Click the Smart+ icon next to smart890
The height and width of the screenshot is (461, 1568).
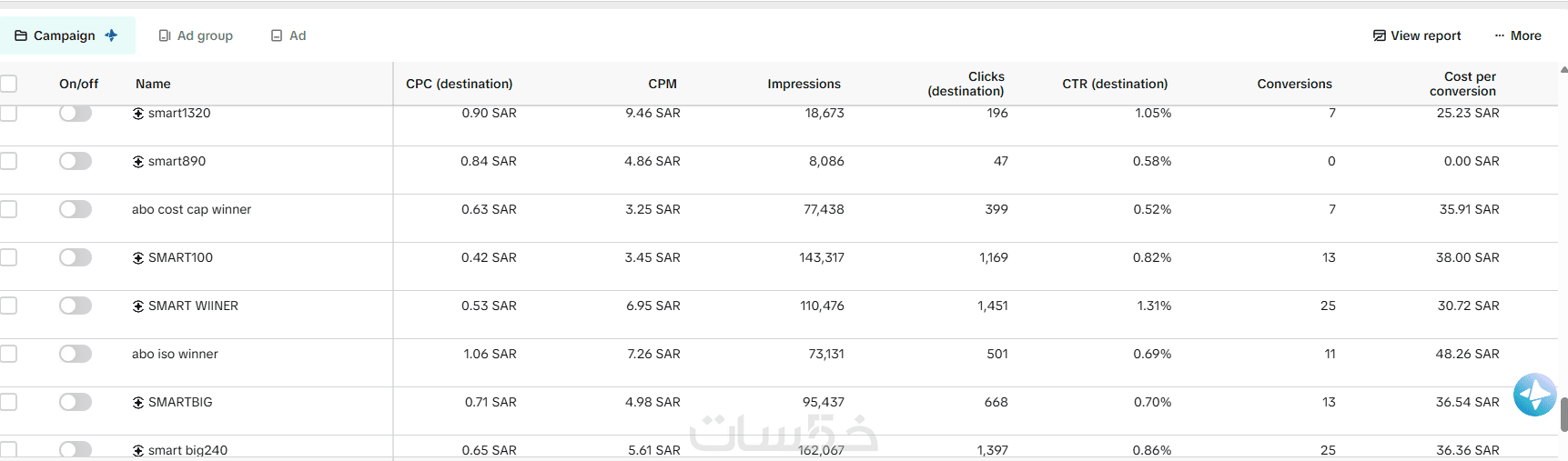click(138, 162)
